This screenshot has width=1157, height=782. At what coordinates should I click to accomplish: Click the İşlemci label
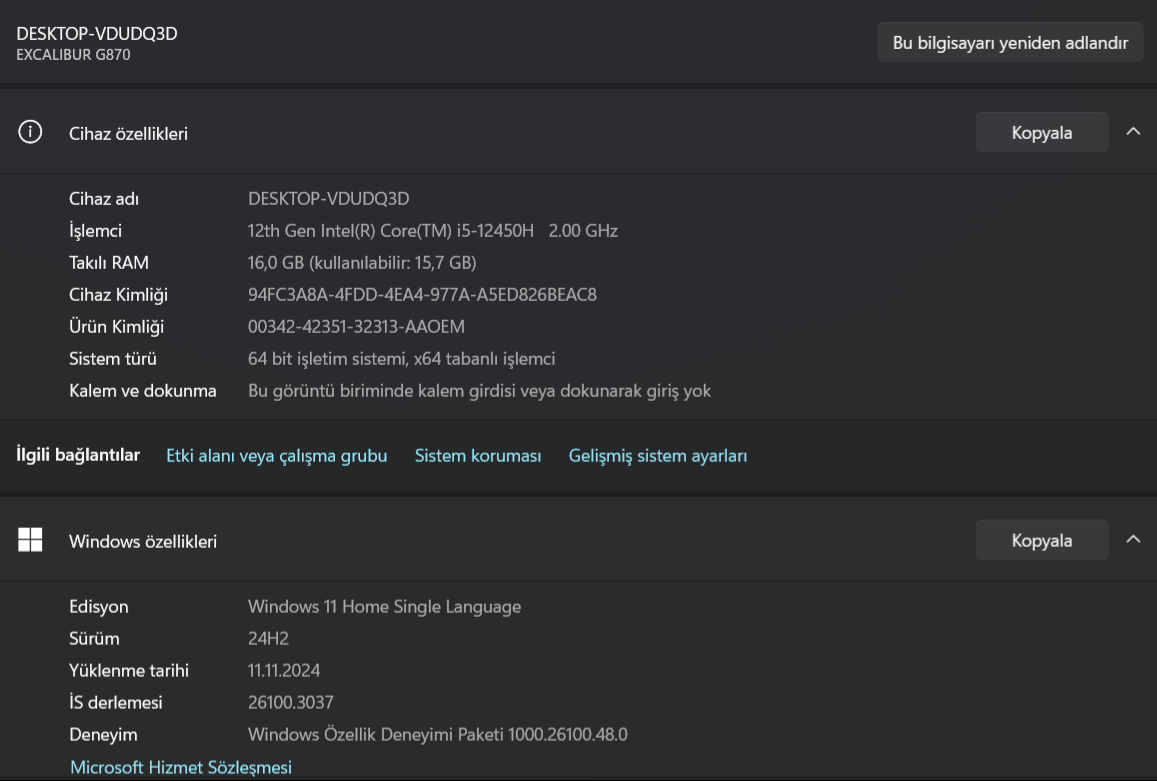click(95, 231)
